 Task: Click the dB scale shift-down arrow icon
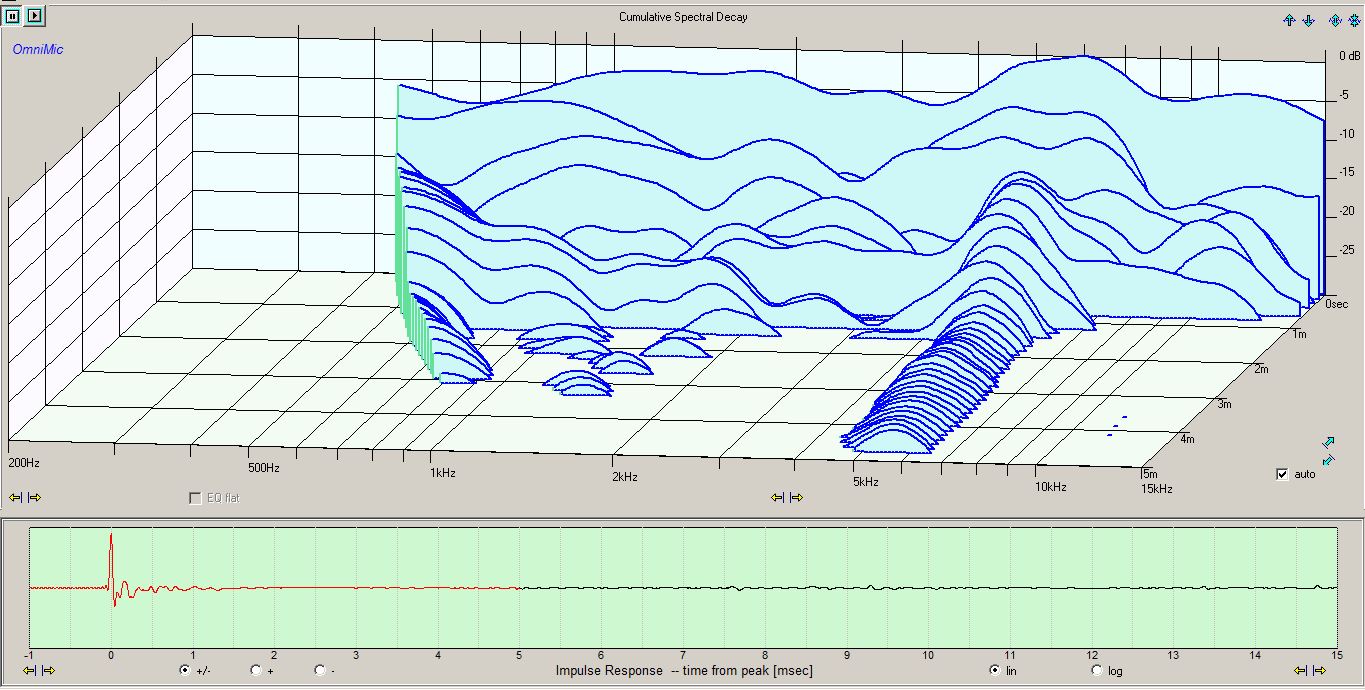(x=1308, y=20)
